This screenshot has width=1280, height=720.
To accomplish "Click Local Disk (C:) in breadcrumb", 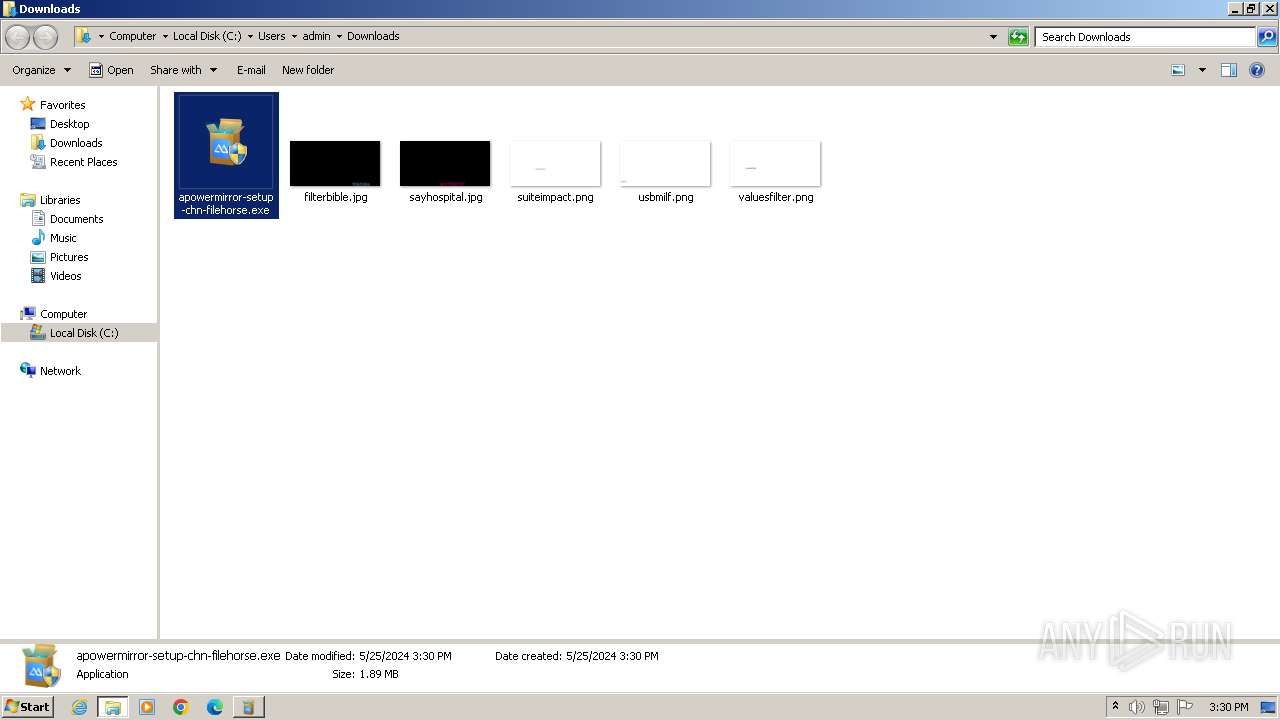I will pos(207,36).
